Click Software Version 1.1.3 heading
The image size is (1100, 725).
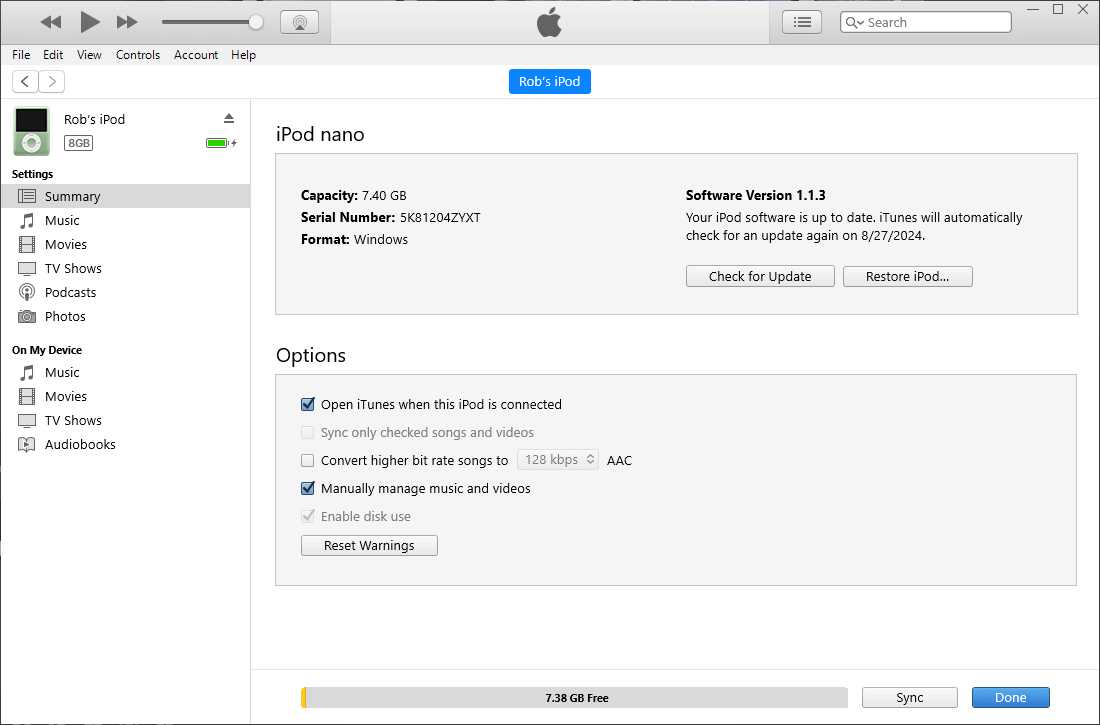coord(756,196)
